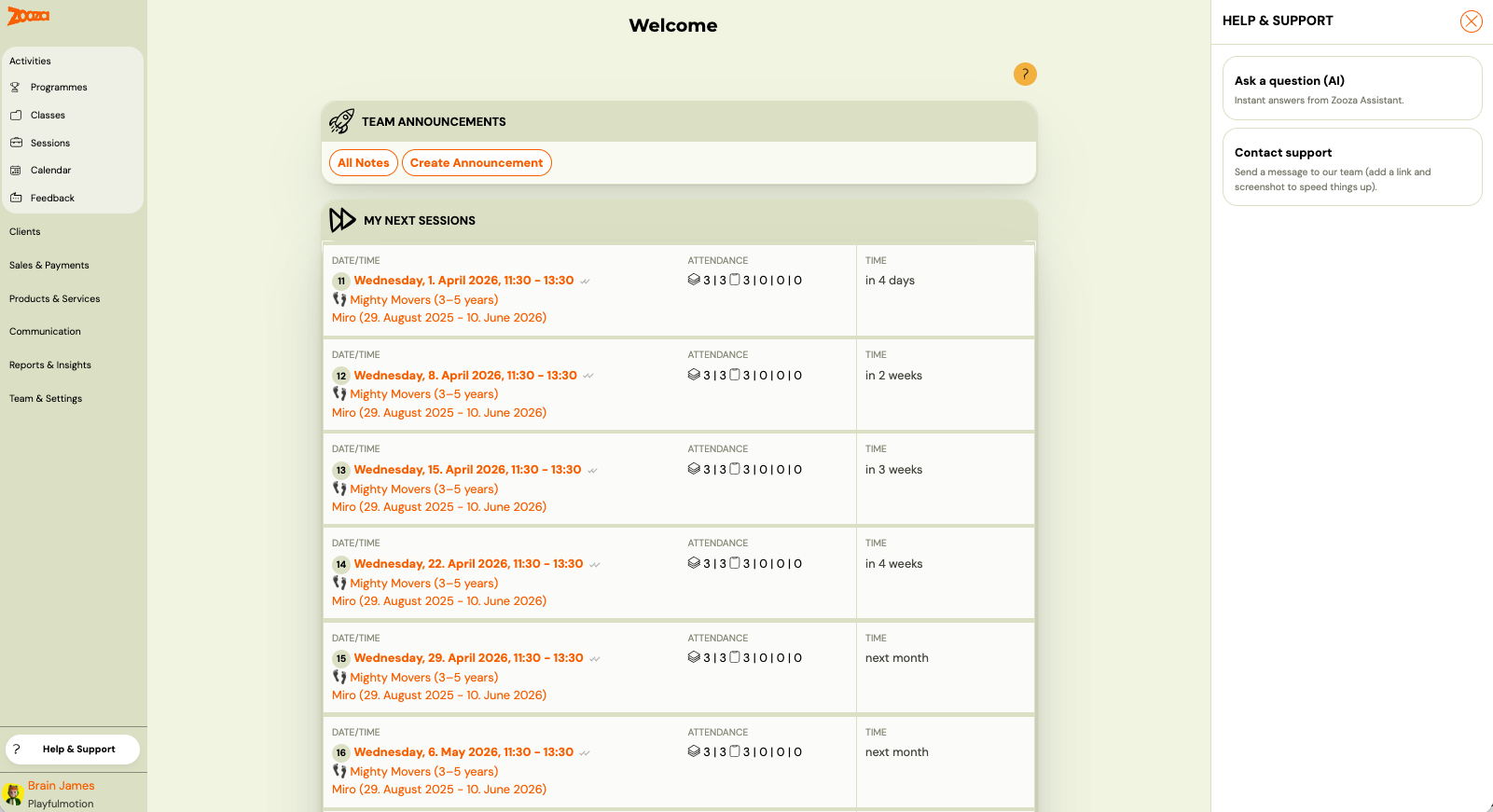Click attendance clipboard icon for 8. April session

point(735,375)
